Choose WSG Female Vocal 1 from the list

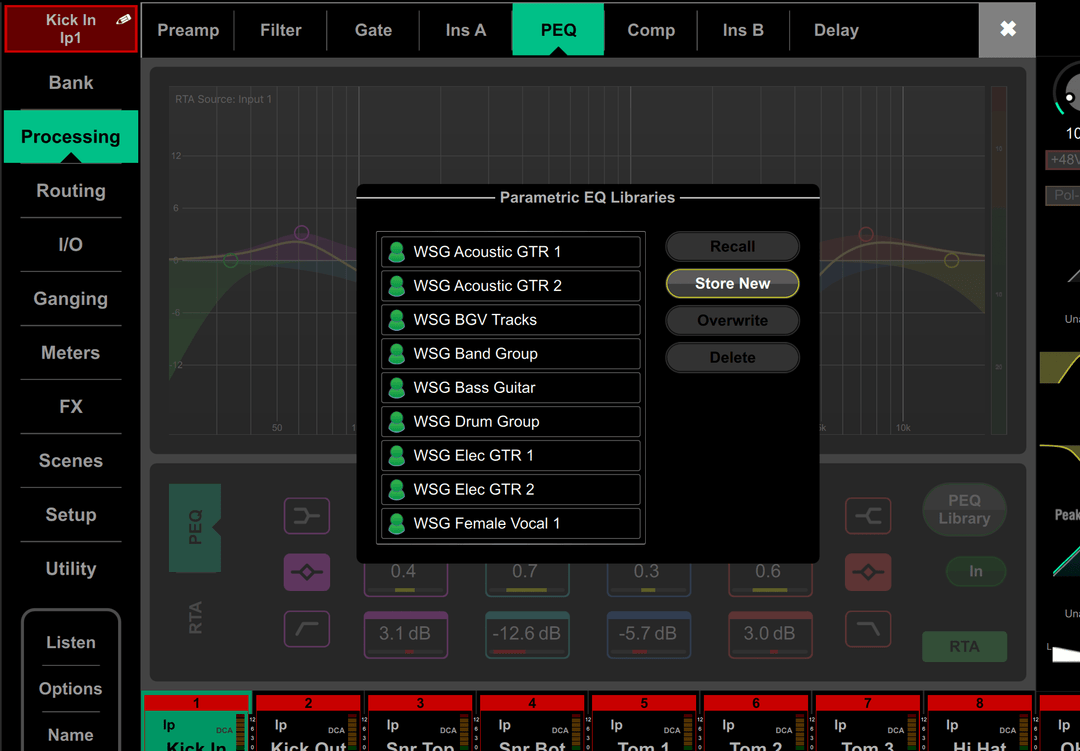pyautogui.click(x=511, y=524)
